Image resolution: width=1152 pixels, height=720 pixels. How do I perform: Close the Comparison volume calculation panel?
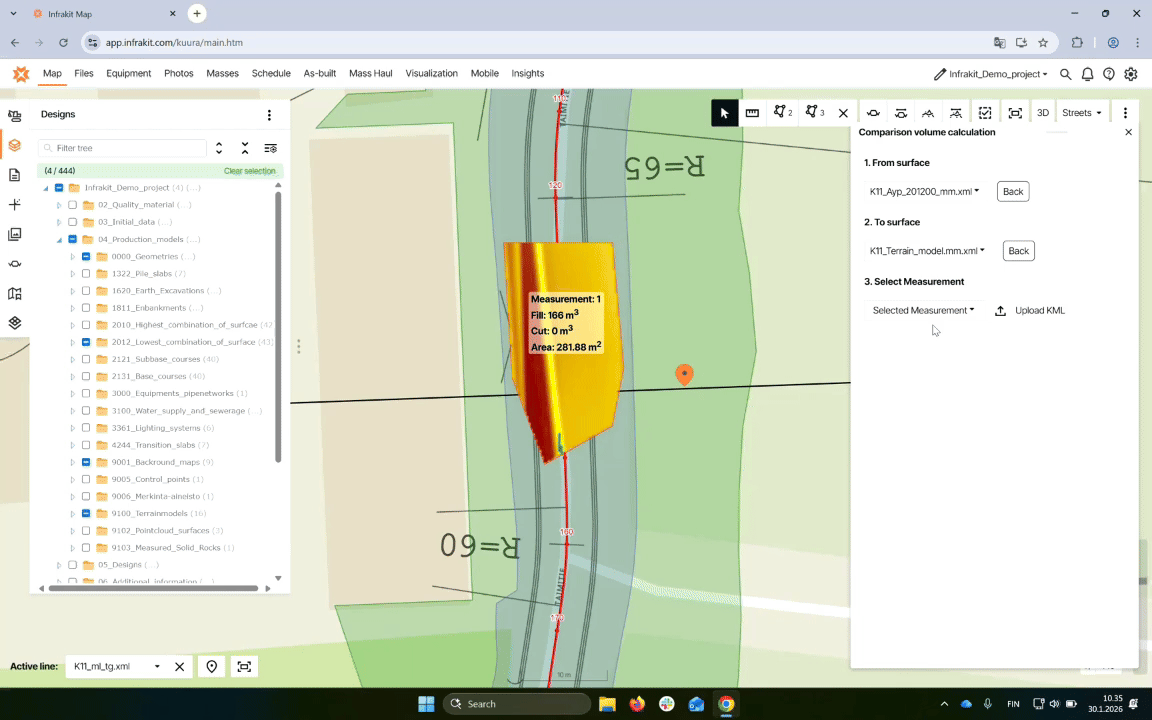pos(1128,132)
